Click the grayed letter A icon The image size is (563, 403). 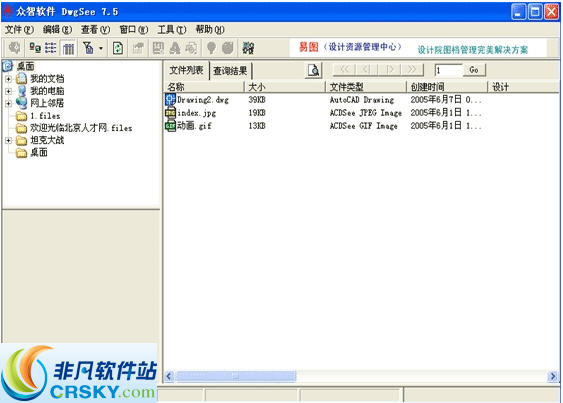(175, 48)
